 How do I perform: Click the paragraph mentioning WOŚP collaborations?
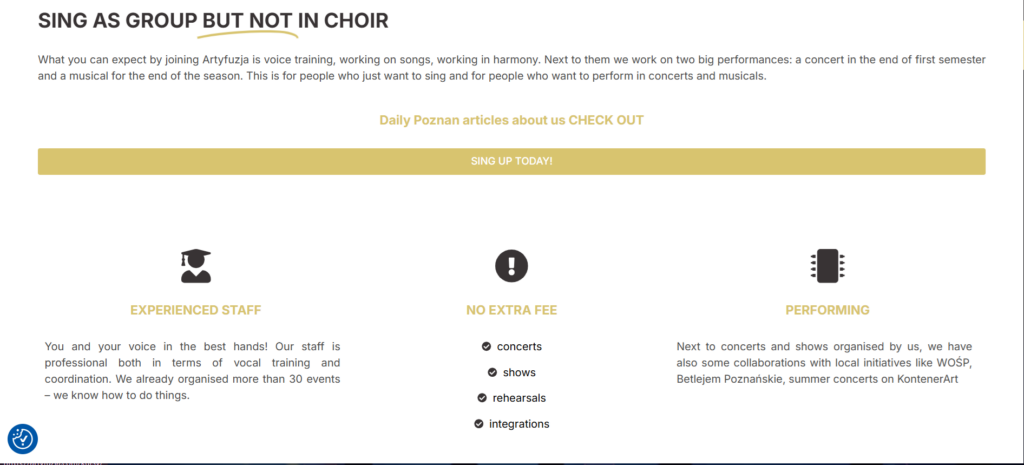tap(824, 362)
